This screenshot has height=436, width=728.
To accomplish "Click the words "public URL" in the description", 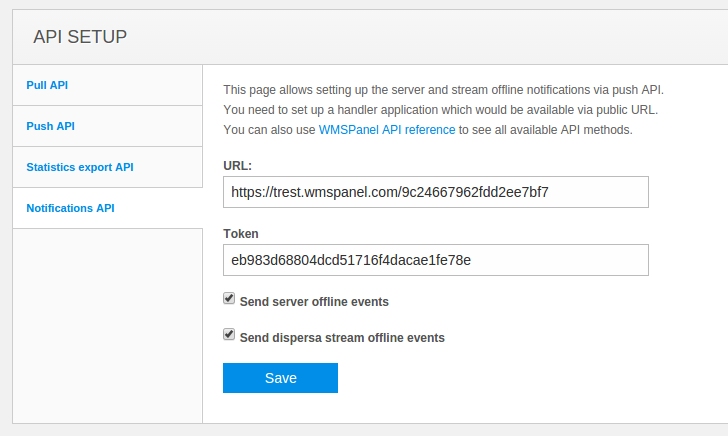I will click(x=623, y=110).
